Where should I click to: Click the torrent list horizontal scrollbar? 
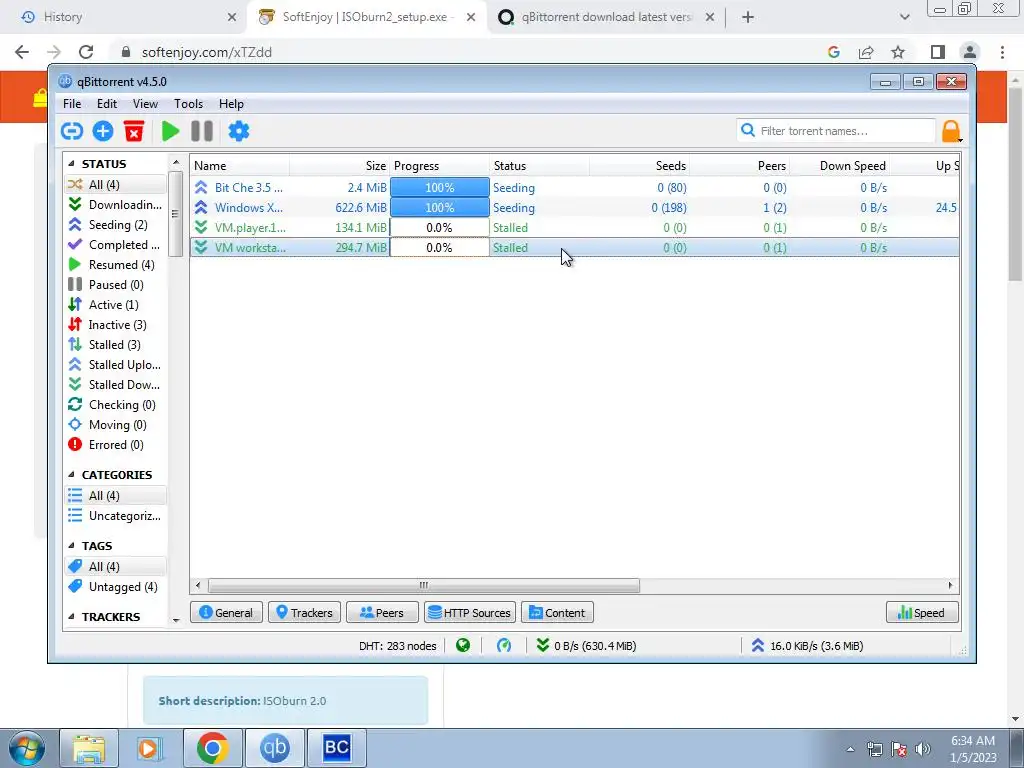click(423, 586)
